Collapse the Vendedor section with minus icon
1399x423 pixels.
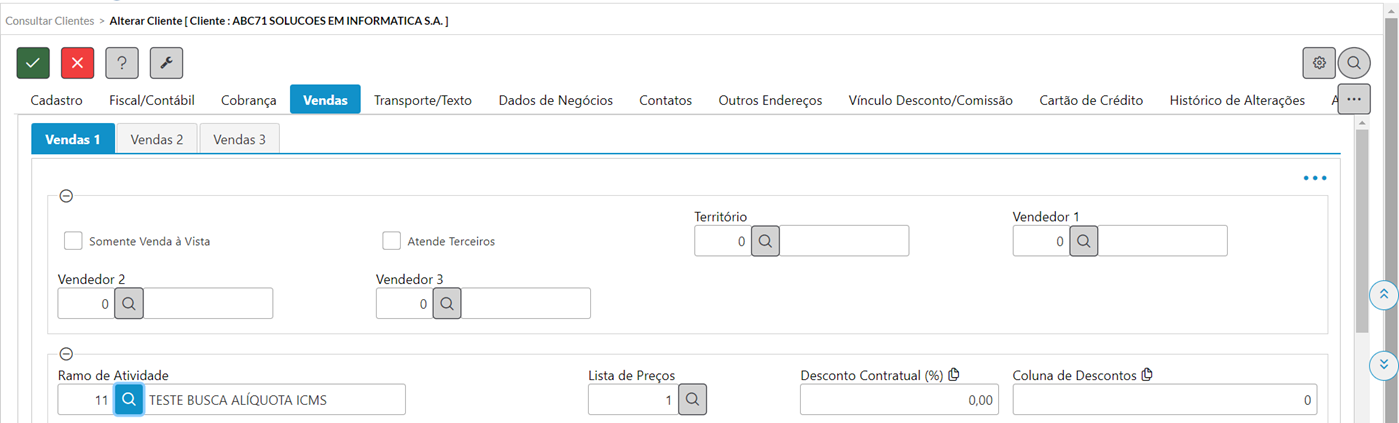tap(67, 196)
